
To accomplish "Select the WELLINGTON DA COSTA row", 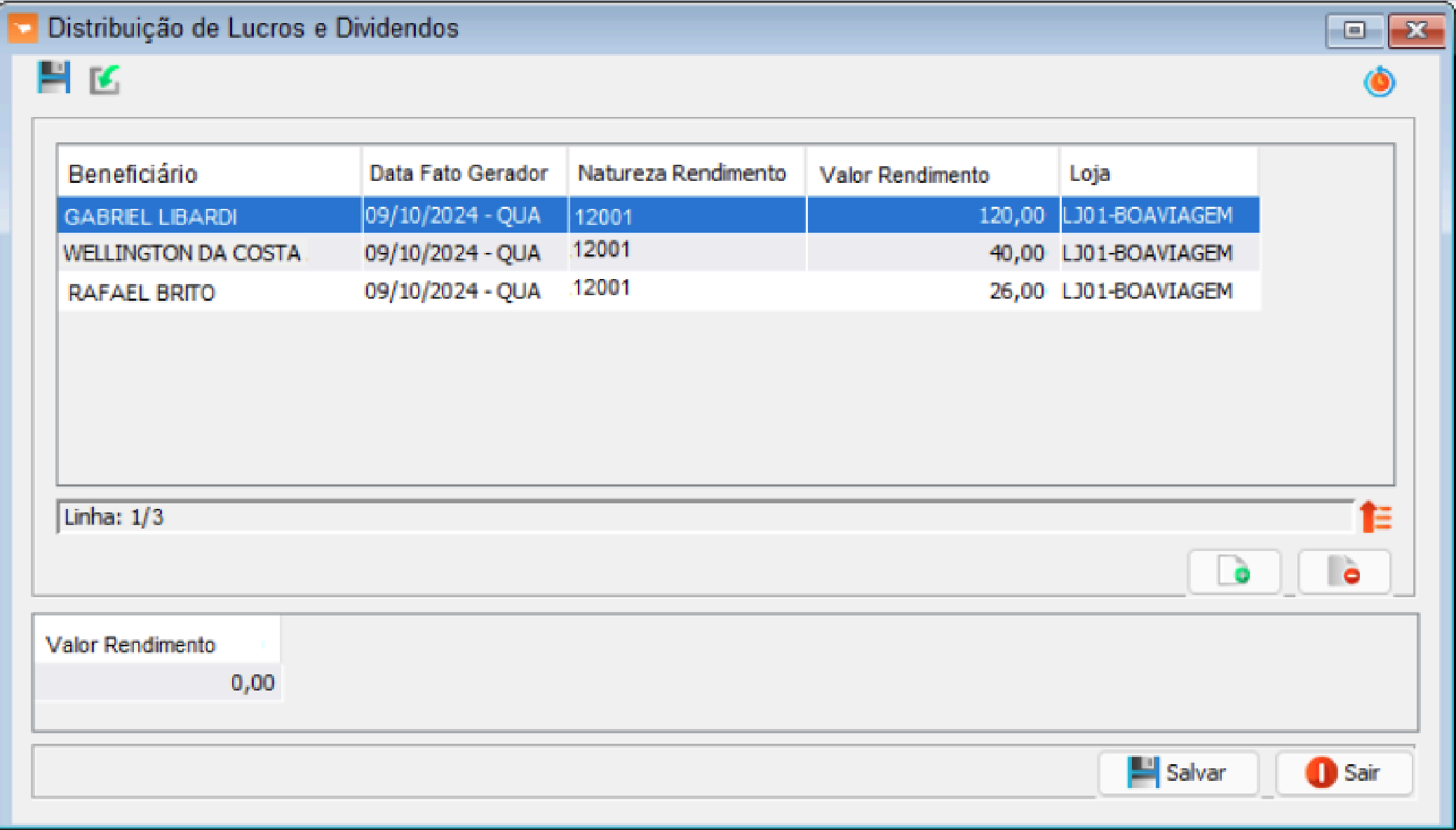I will [182, 253].
